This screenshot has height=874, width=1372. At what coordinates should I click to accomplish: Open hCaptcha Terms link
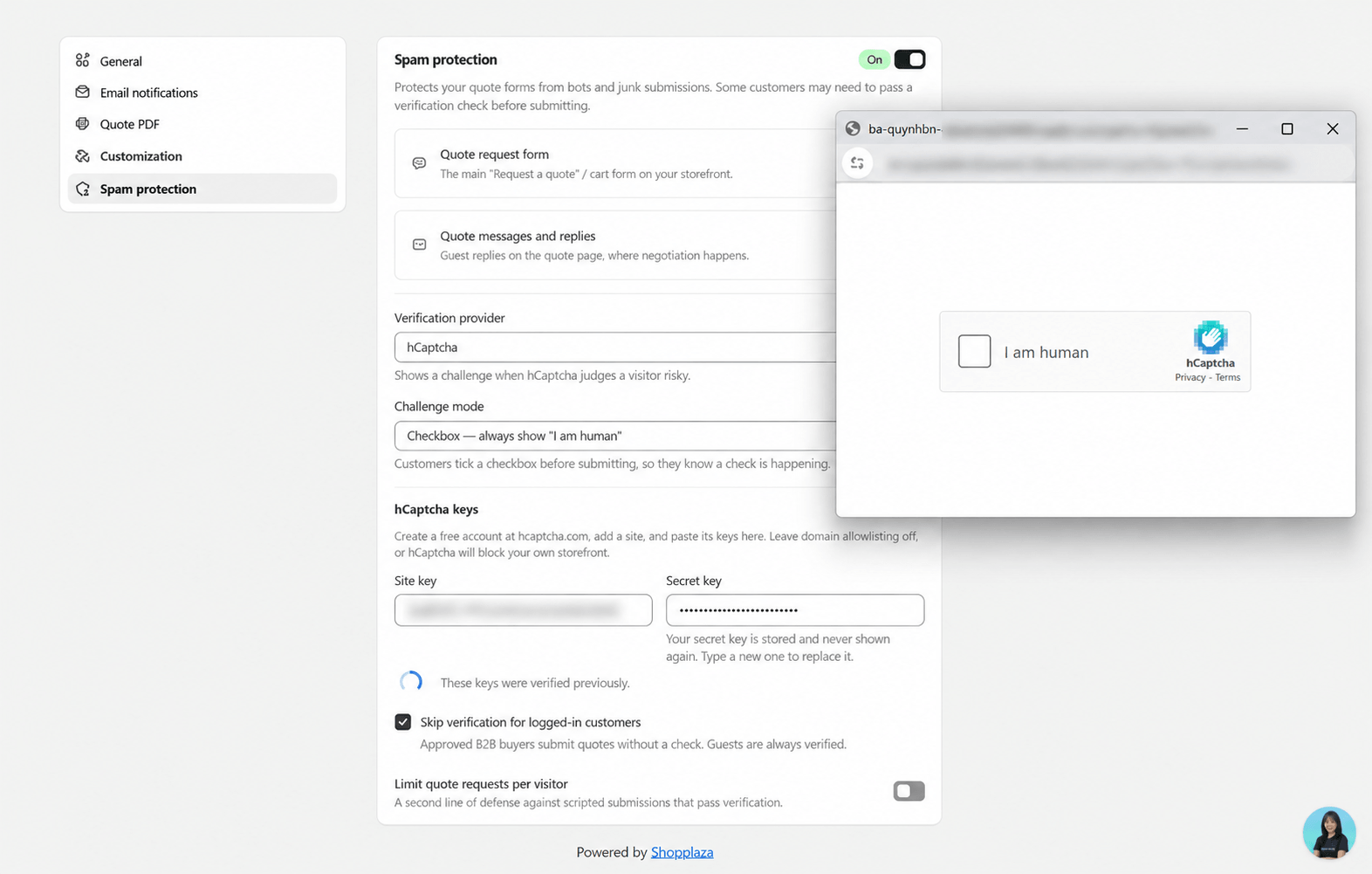click(1227, 377)
